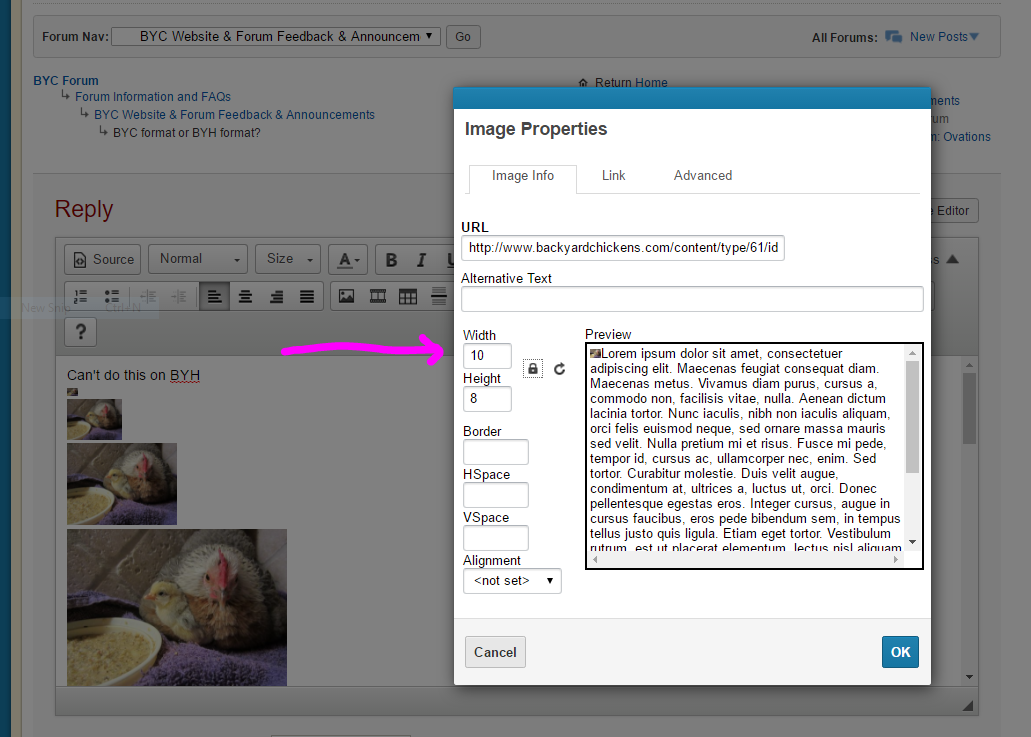Switch to the Advanced tab
This screenshot has width=1031, height=737.
click(702, 176)
